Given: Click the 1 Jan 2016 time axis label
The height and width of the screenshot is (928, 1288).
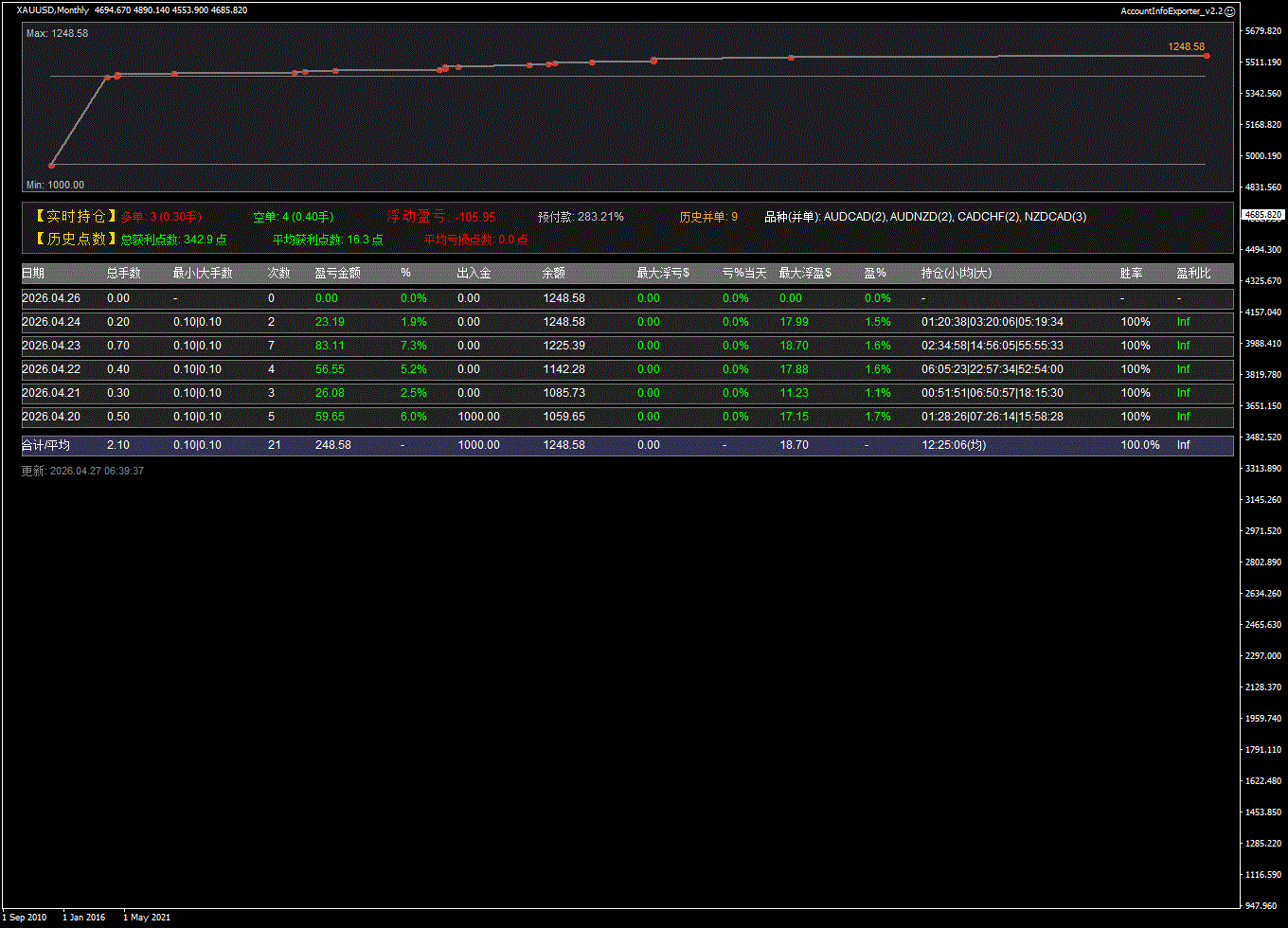Looking at the screenshot, I should click(83, 917).
